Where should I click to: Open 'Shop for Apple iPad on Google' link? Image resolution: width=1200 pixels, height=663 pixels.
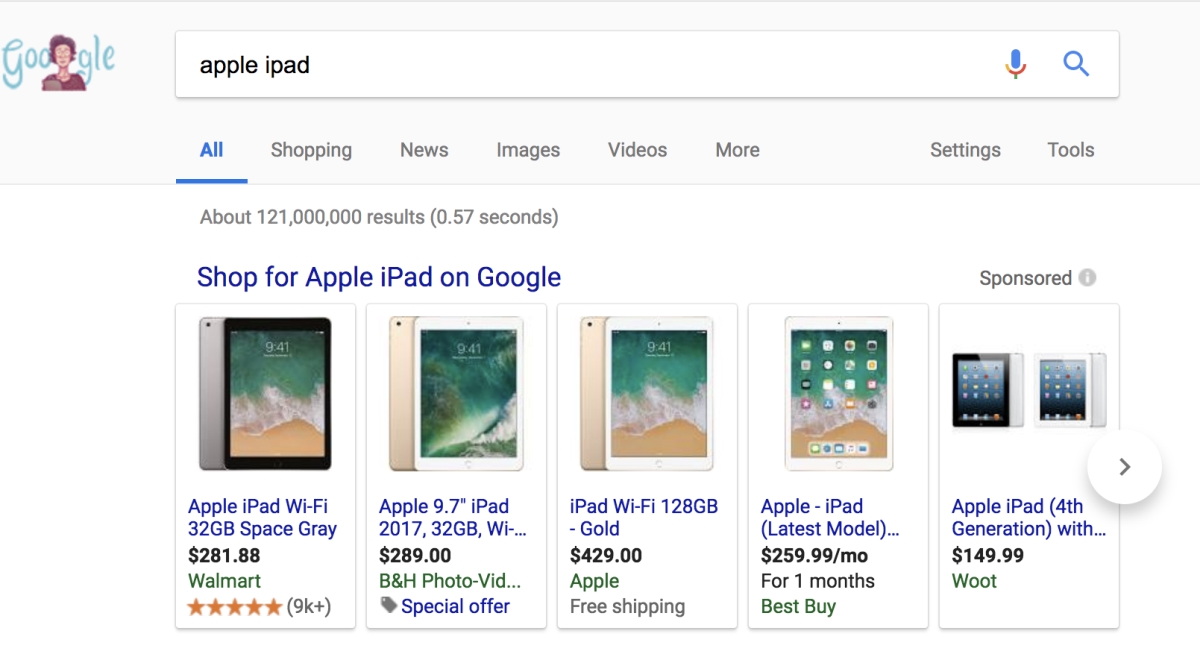click(377, 277)
